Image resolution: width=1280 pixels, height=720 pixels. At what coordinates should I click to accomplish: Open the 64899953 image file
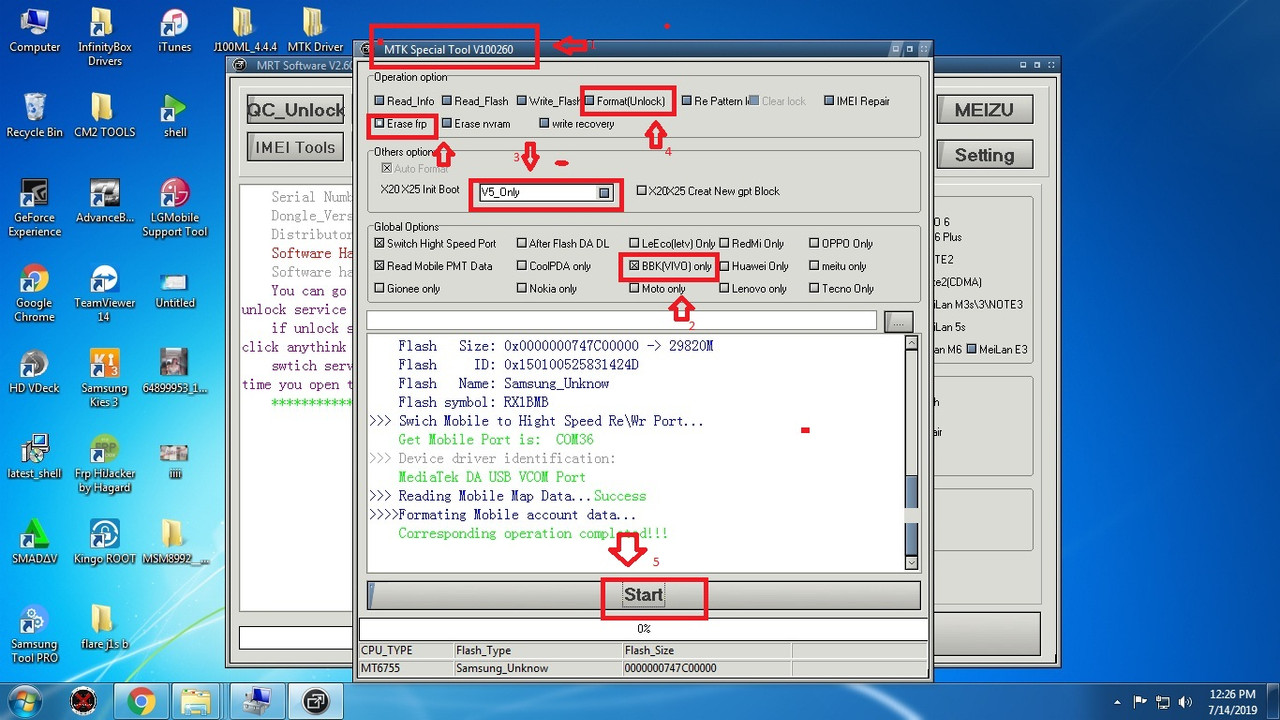[x=175, y=371]
